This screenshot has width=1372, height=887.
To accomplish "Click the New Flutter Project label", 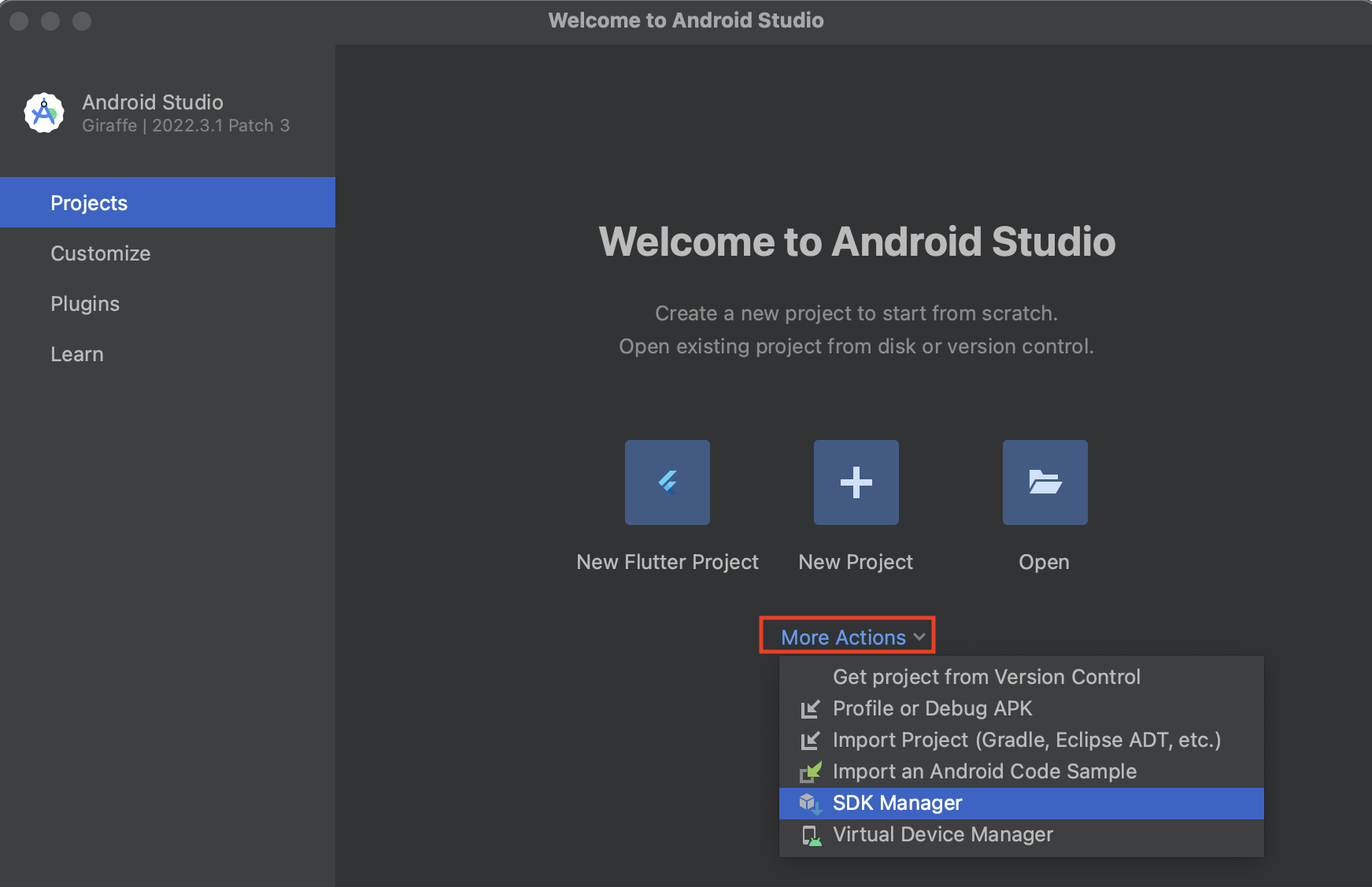I will 667,562.
